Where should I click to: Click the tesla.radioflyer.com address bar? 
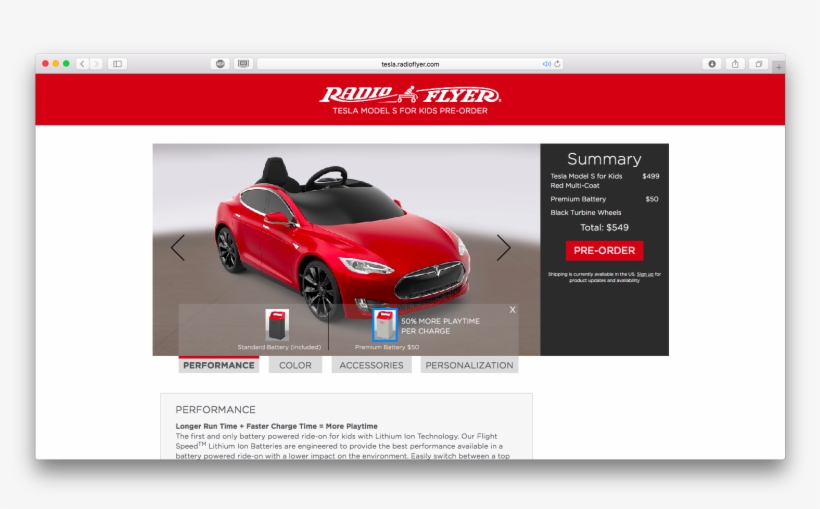tap(410, 64)
